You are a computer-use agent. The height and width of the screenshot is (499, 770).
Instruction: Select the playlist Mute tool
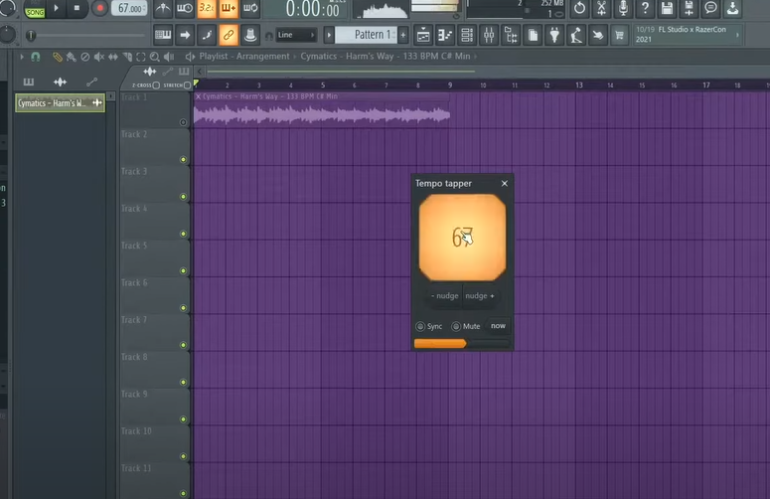coord(99,57)
